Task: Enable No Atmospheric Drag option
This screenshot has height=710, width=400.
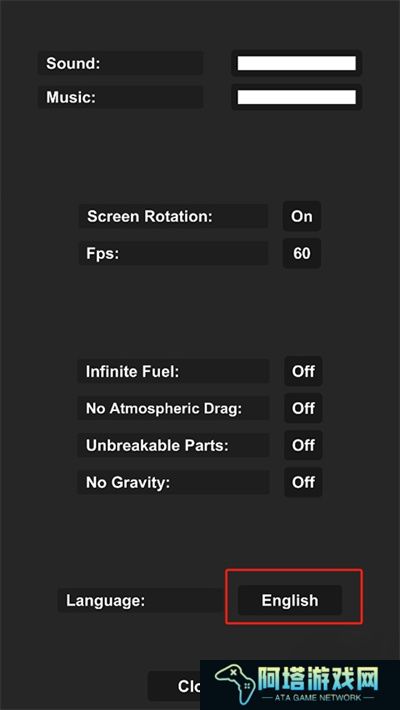Action: click(x=303, y=408)
